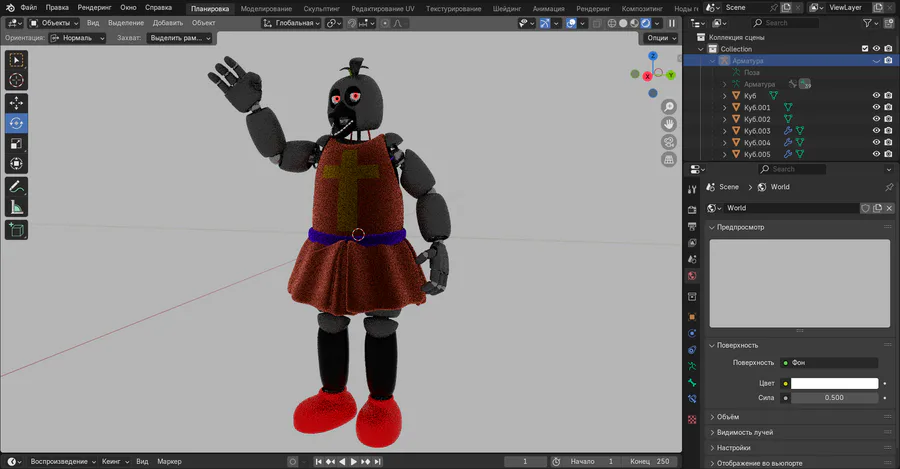Switch to wireframe shading mode

pyautogui.click(x=612, y=23)
